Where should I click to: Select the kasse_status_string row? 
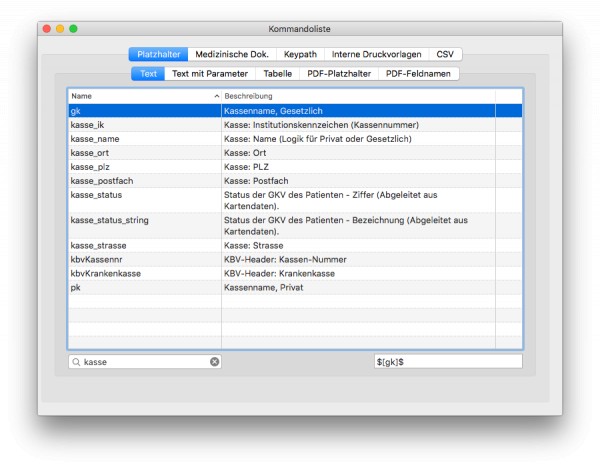click(x=295, y=226)
